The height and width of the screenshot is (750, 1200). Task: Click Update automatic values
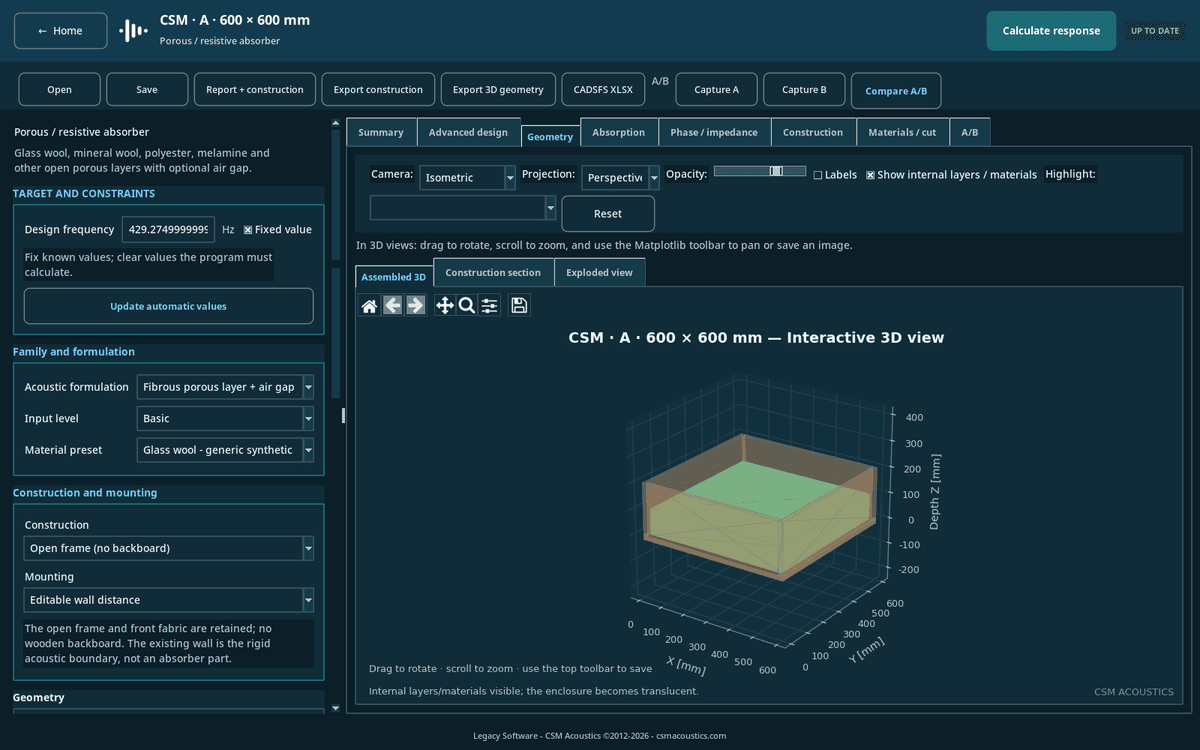[168, 306]
